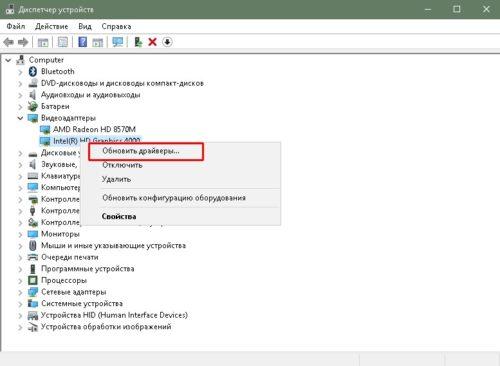Click the Батареи battery icon
Screen dimensions: 500x366
pos(33,106)
